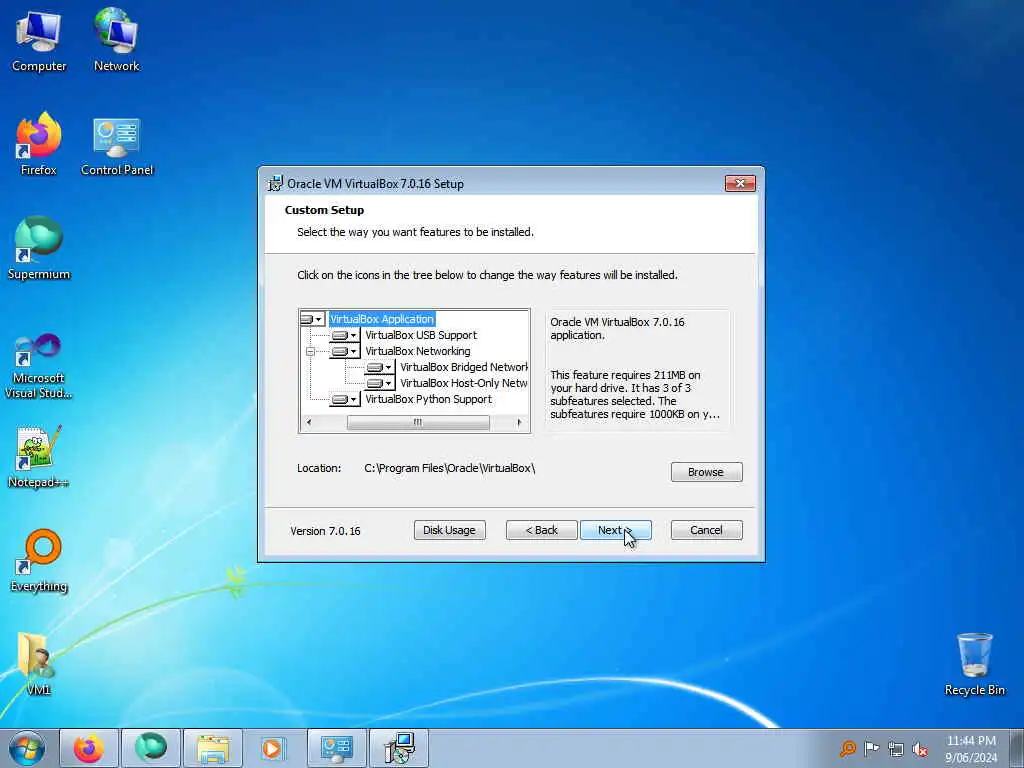Click the feature tree horizontal scrollbar thumb
This screenshot has width=1024, height=768.
[x=418, y=423]
